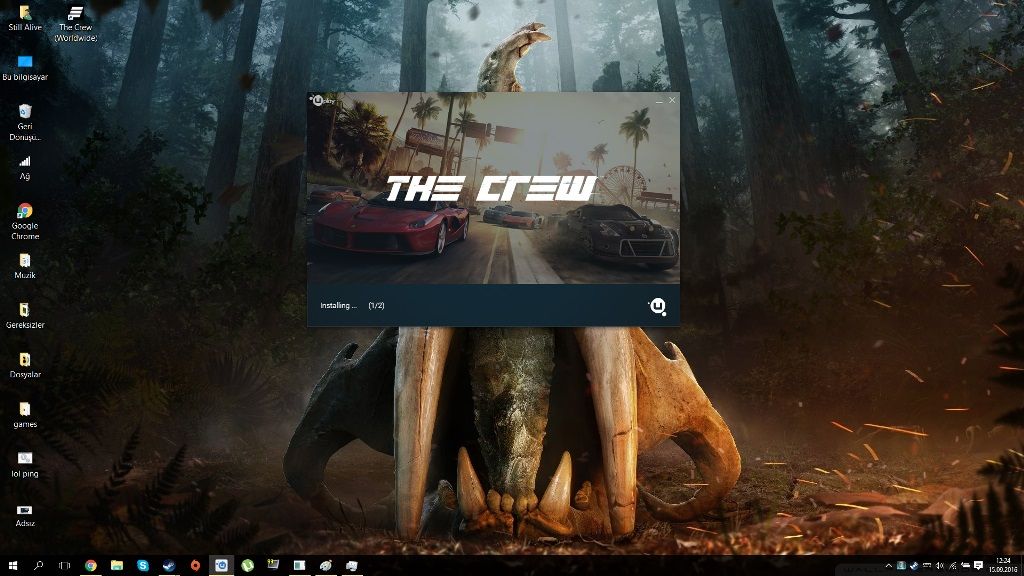Open Wi-Fi network tray icon
Viewport: 1024px width, 576px height.
(x=953, y=566)
